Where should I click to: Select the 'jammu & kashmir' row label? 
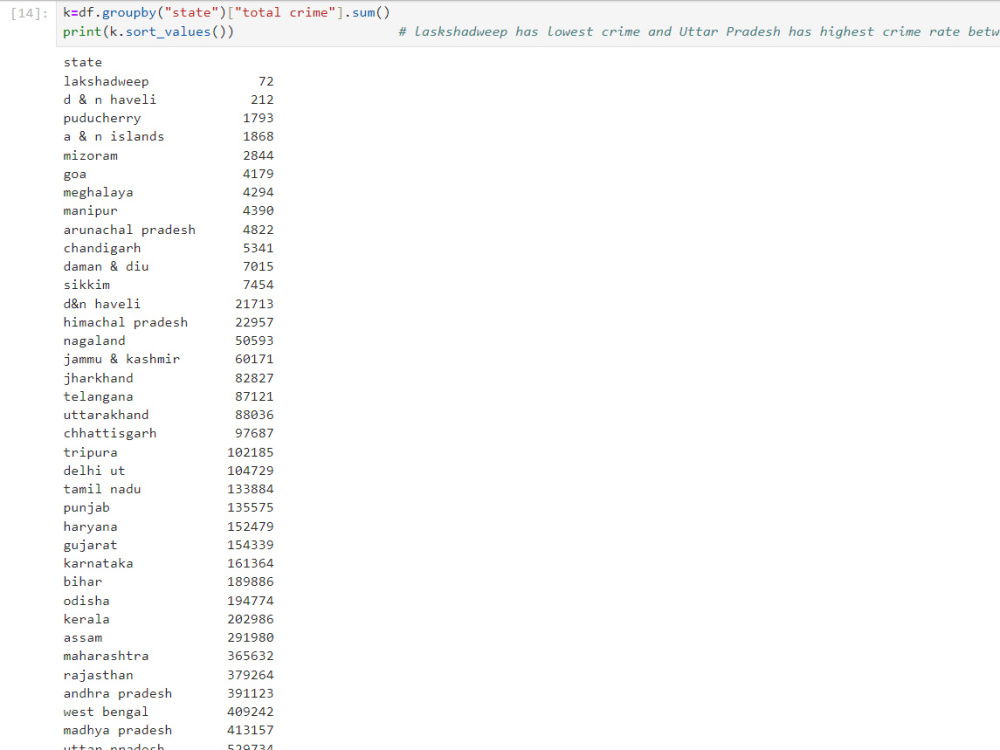pos(122,360)
